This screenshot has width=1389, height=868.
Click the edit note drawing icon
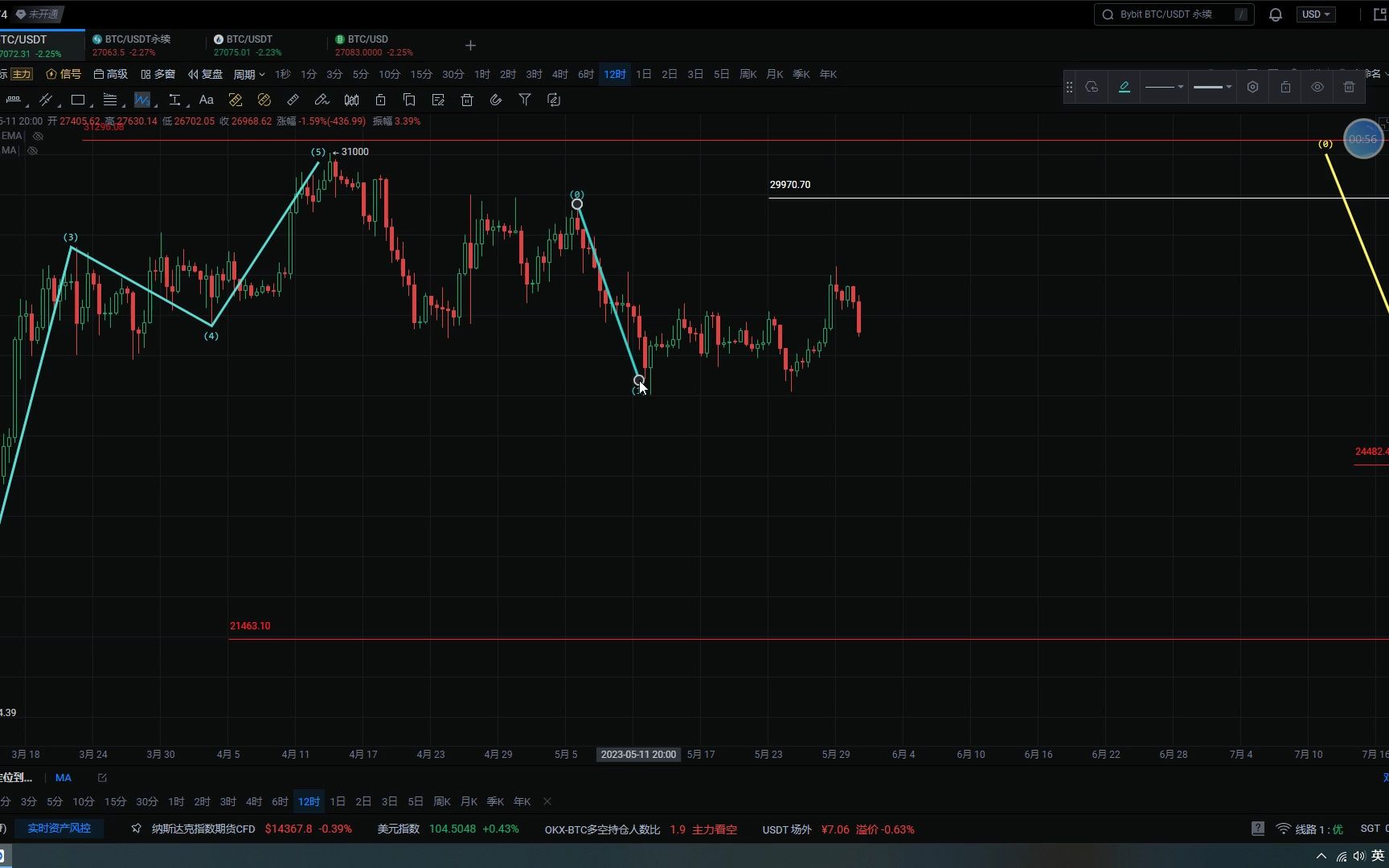(x=438, y=100)
